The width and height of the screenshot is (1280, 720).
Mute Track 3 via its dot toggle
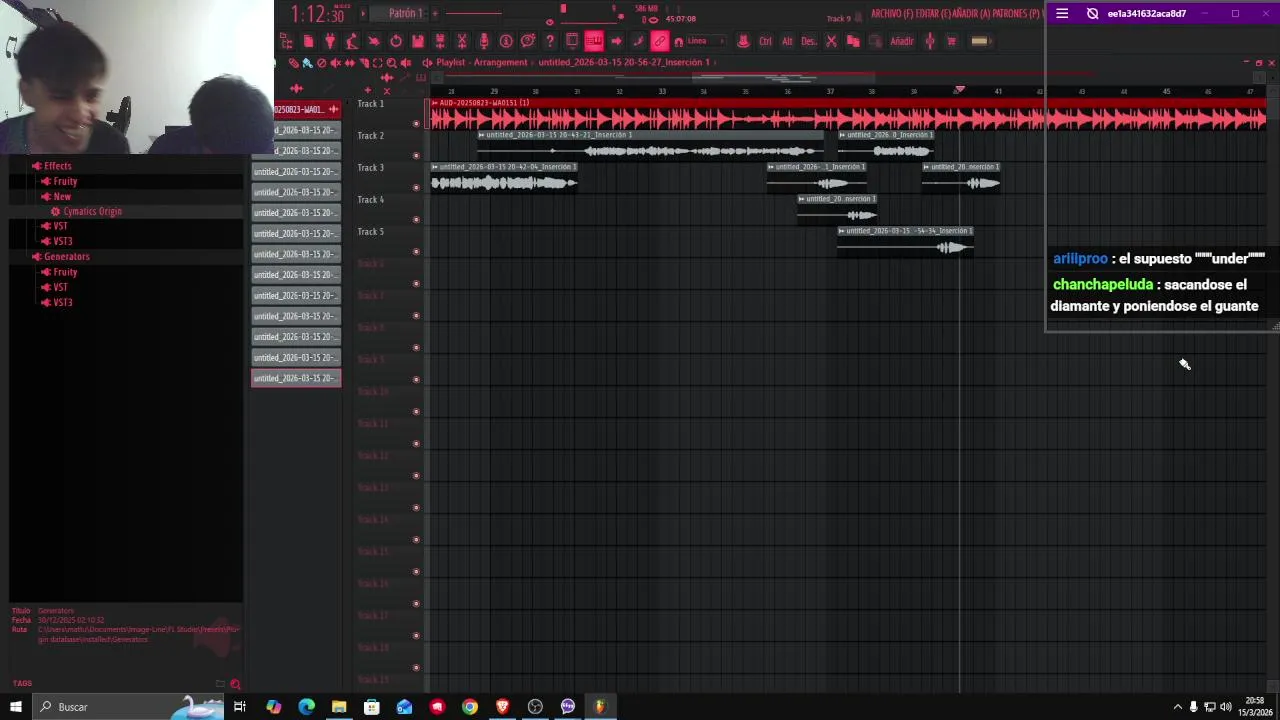[x=416, y=188]
